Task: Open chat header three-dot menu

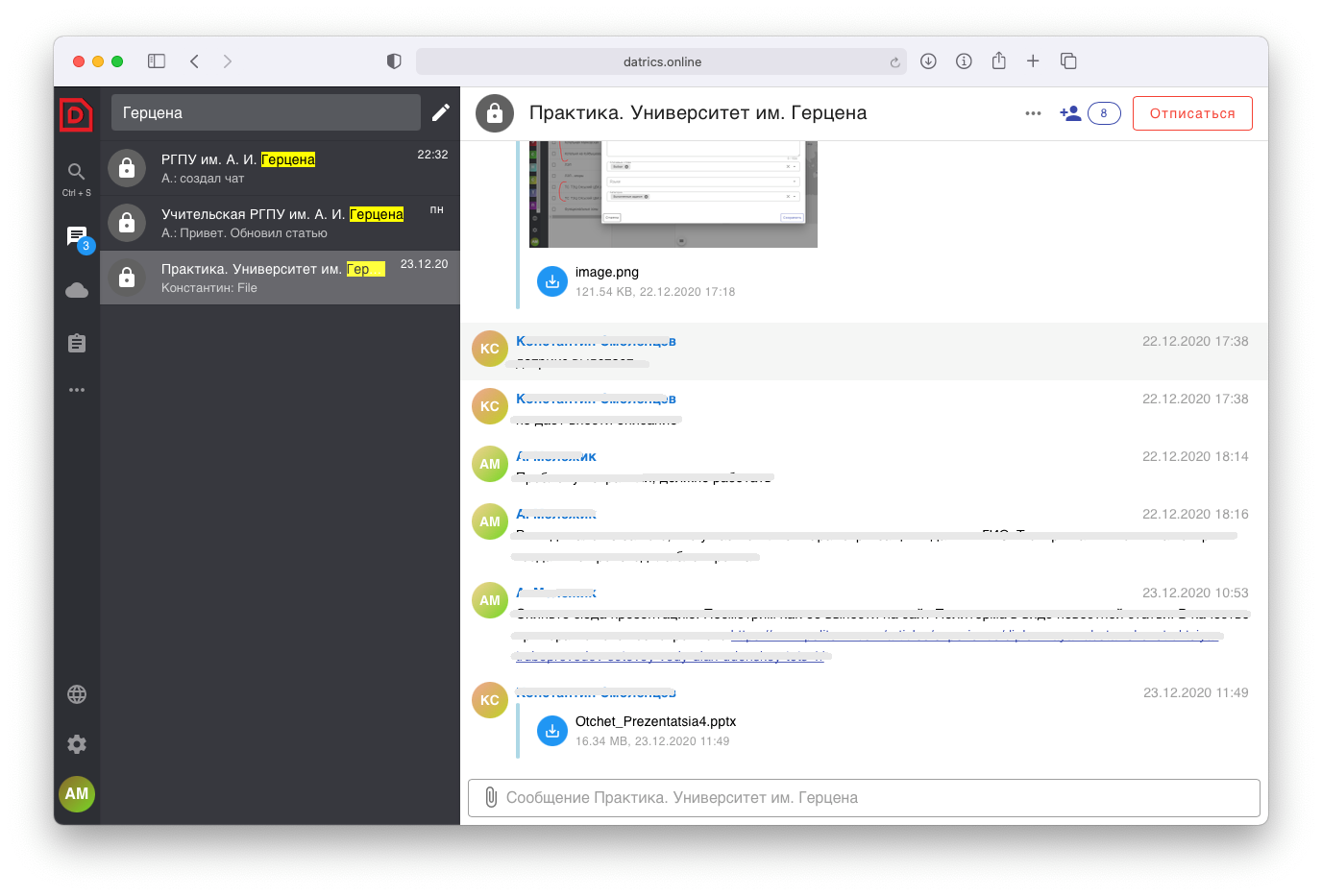Action: click(1033, 113)
